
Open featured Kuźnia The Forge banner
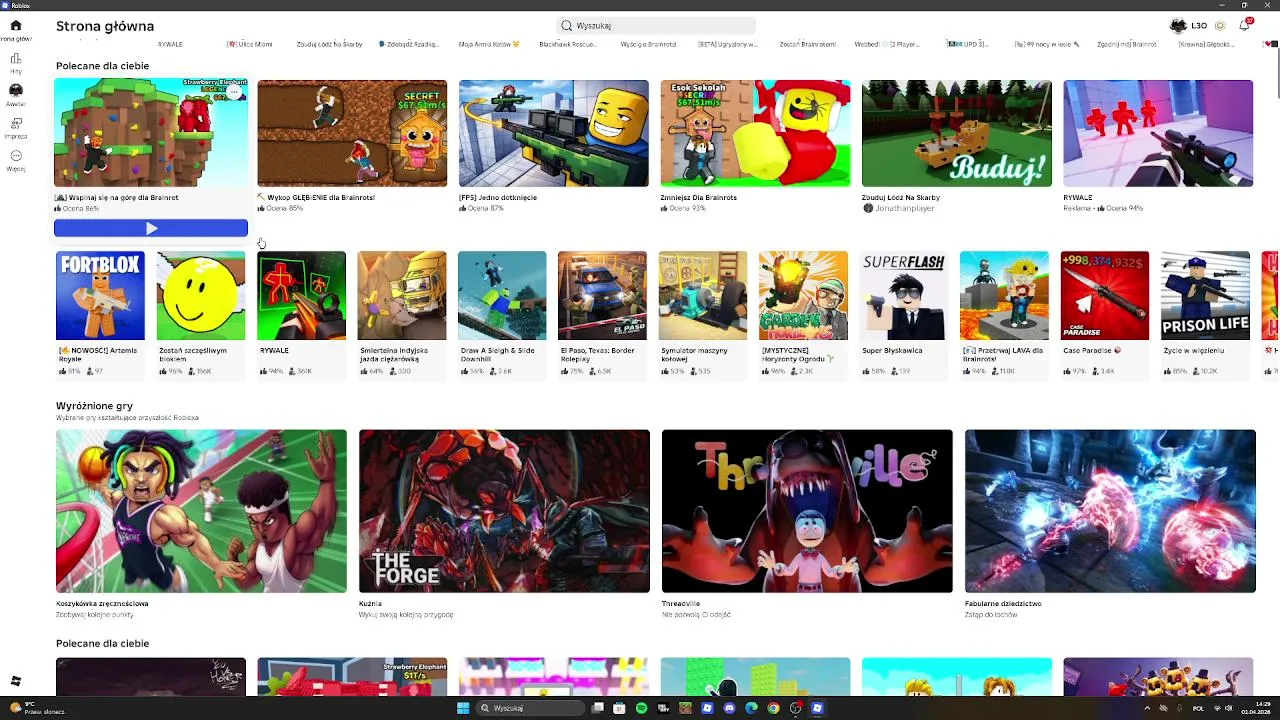(x=504, y=511)
